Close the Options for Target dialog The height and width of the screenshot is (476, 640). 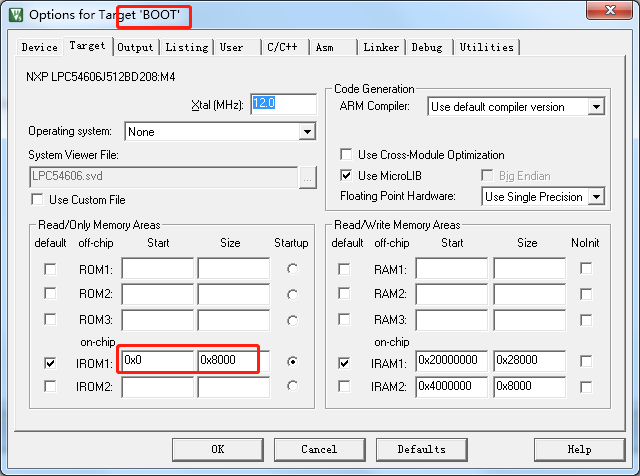coord(609,10)
